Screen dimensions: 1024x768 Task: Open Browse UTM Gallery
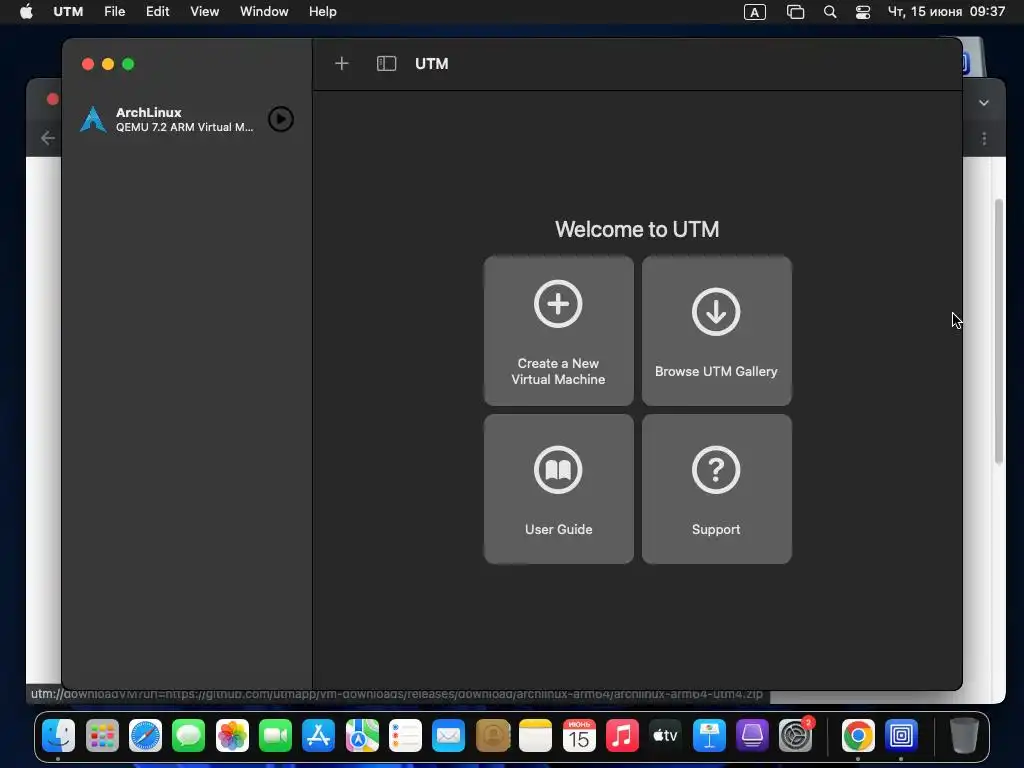pyautogui.click(x=716, y=330)
